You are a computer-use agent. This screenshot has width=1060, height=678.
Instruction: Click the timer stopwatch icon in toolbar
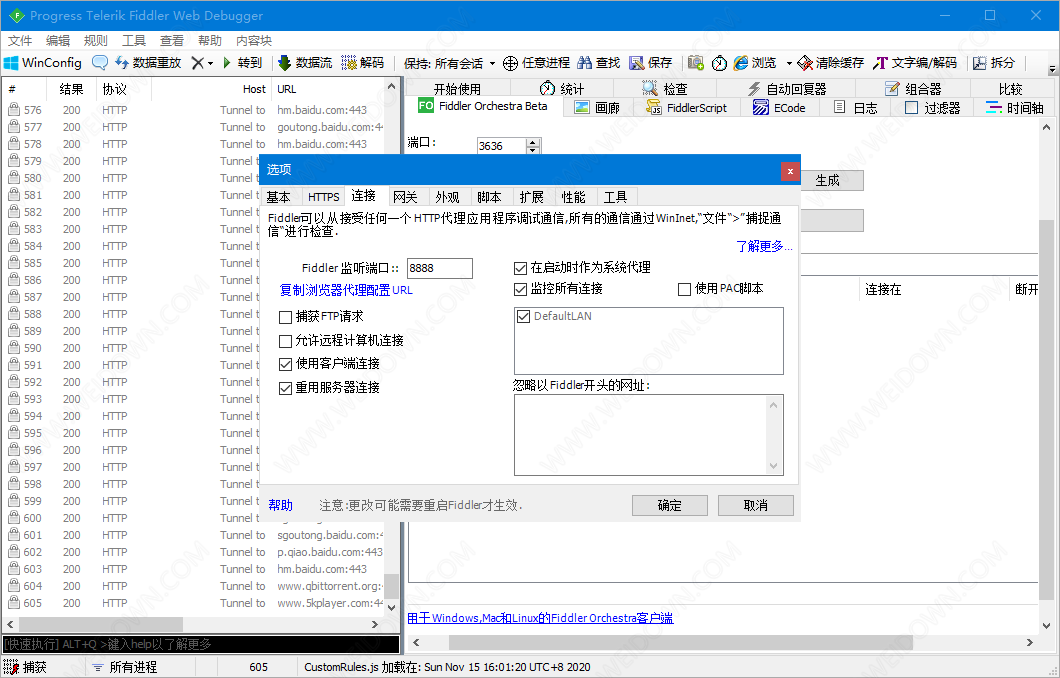click(719, 63)
